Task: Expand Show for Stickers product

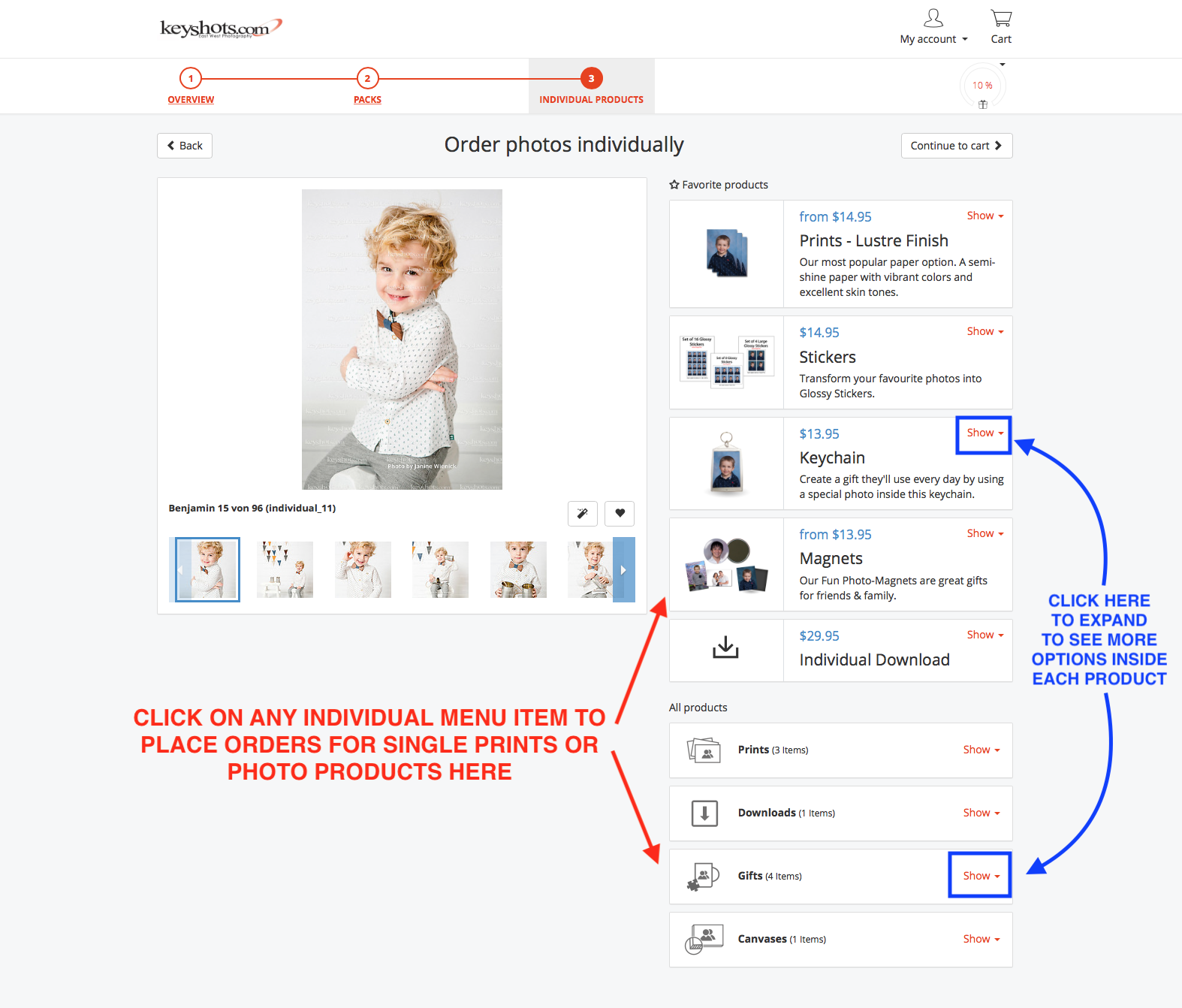Action: click(984, 331)
